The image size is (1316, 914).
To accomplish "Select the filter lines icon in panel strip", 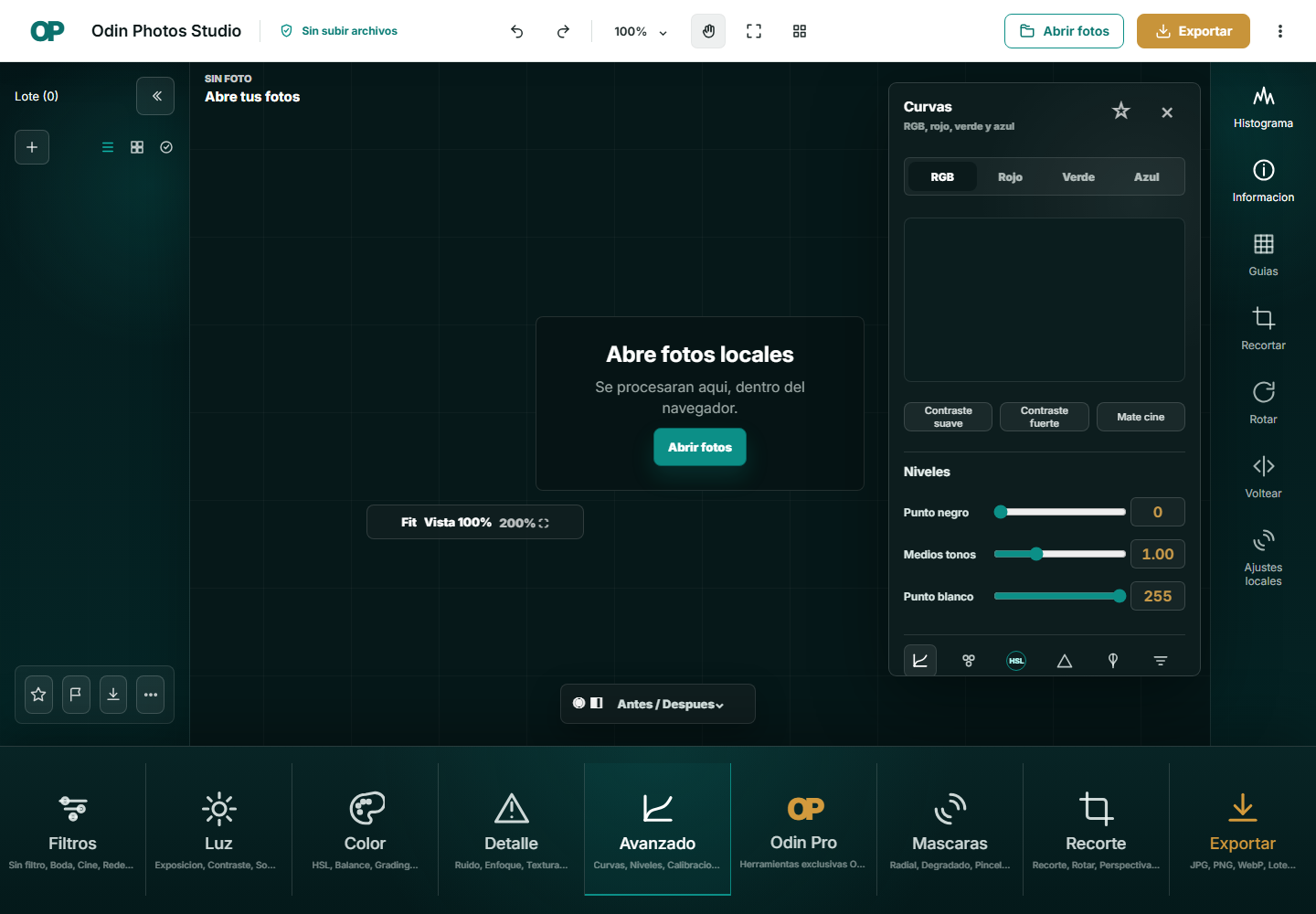I will coord(1161,661).
